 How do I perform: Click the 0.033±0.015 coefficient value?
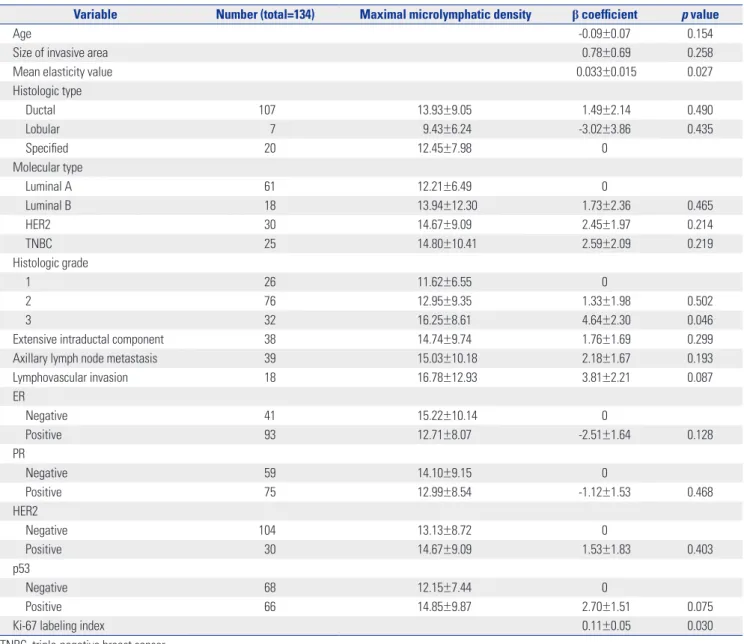coord(606,72)
